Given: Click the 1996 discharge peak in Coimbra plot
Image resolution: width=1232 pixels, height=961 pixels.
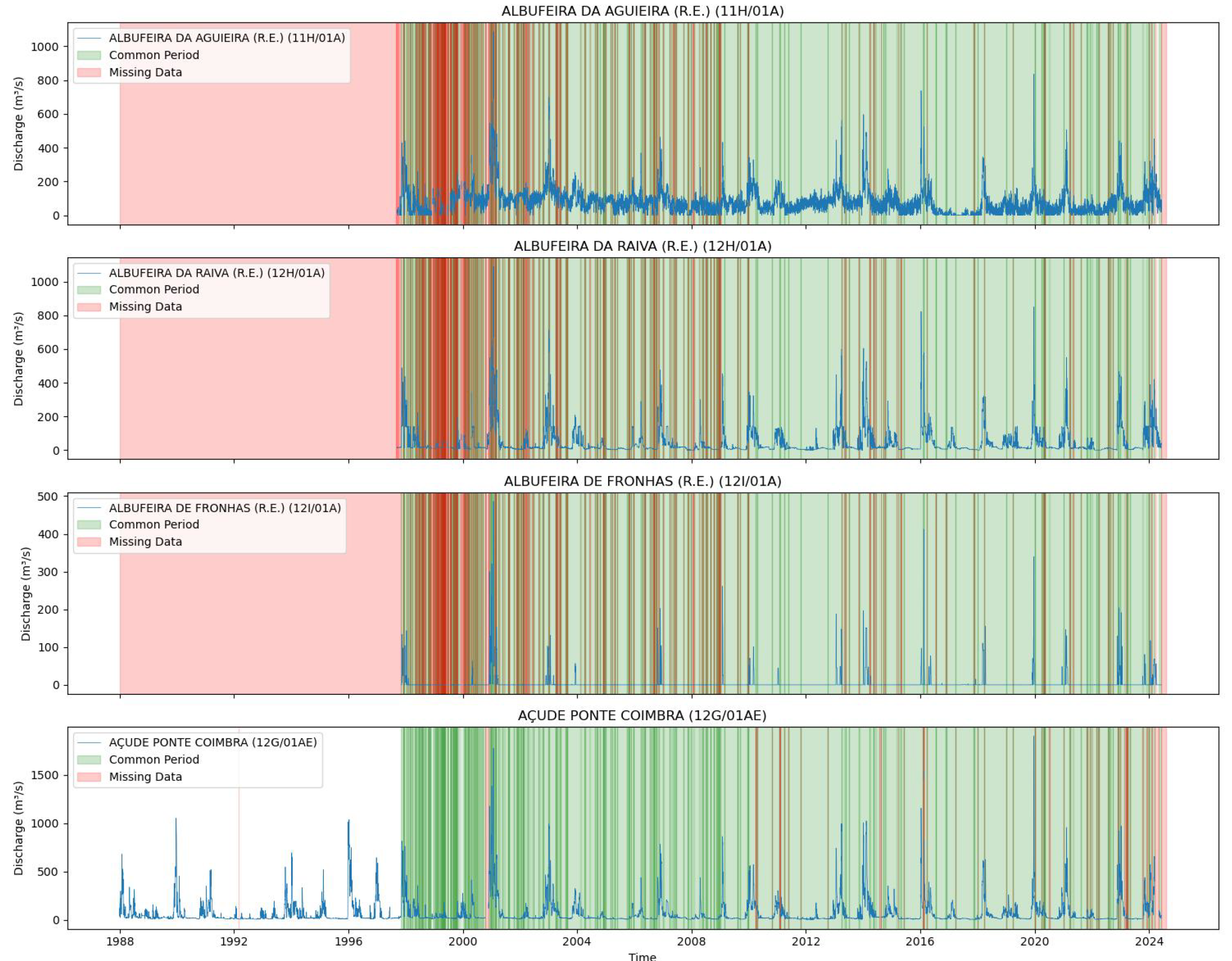Looking at the screenshot, I should pos(349,820).
